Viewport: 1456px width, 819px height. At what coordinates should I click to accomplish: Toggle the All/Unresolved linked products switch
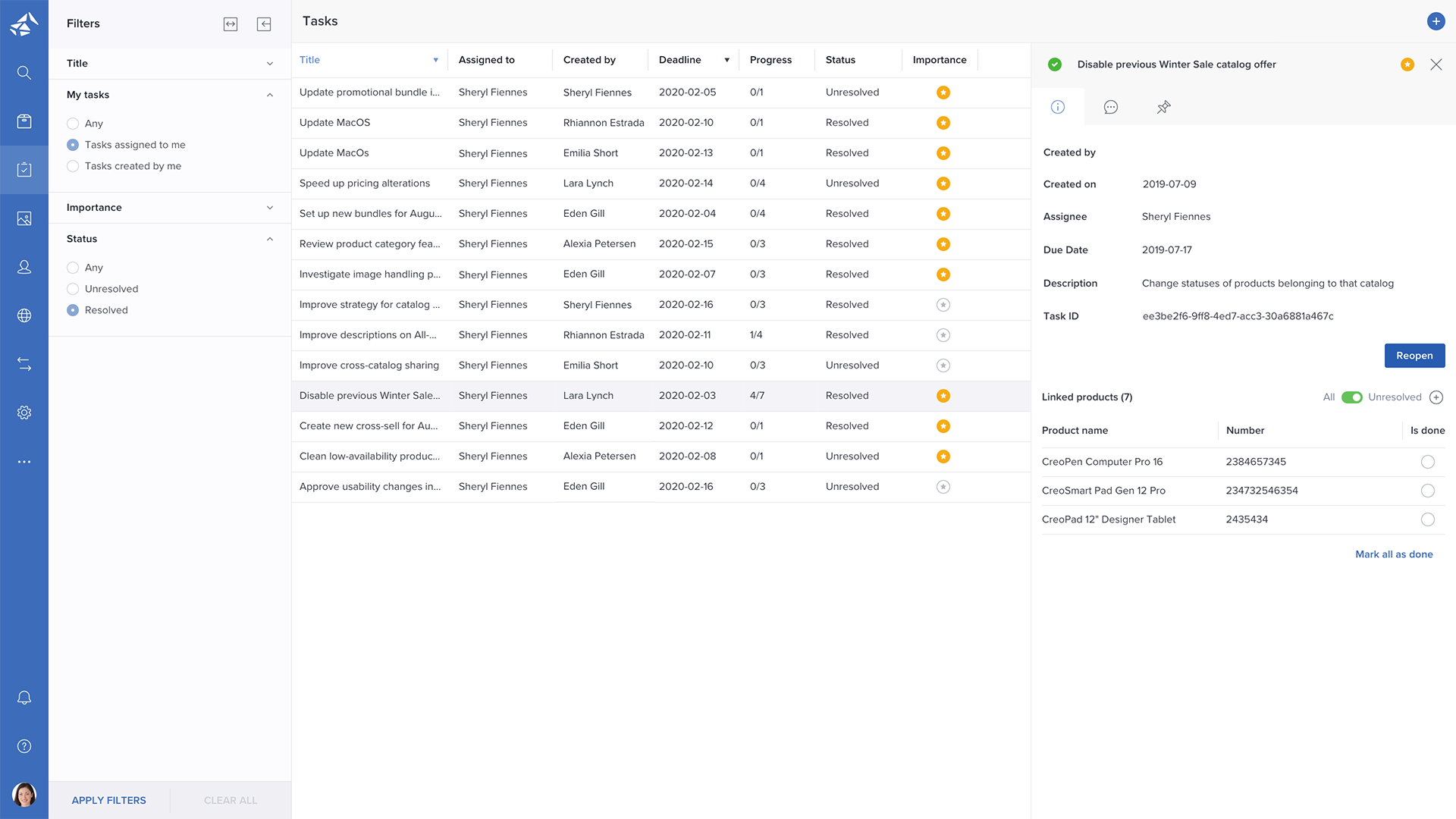click(x=1351, y=397)
